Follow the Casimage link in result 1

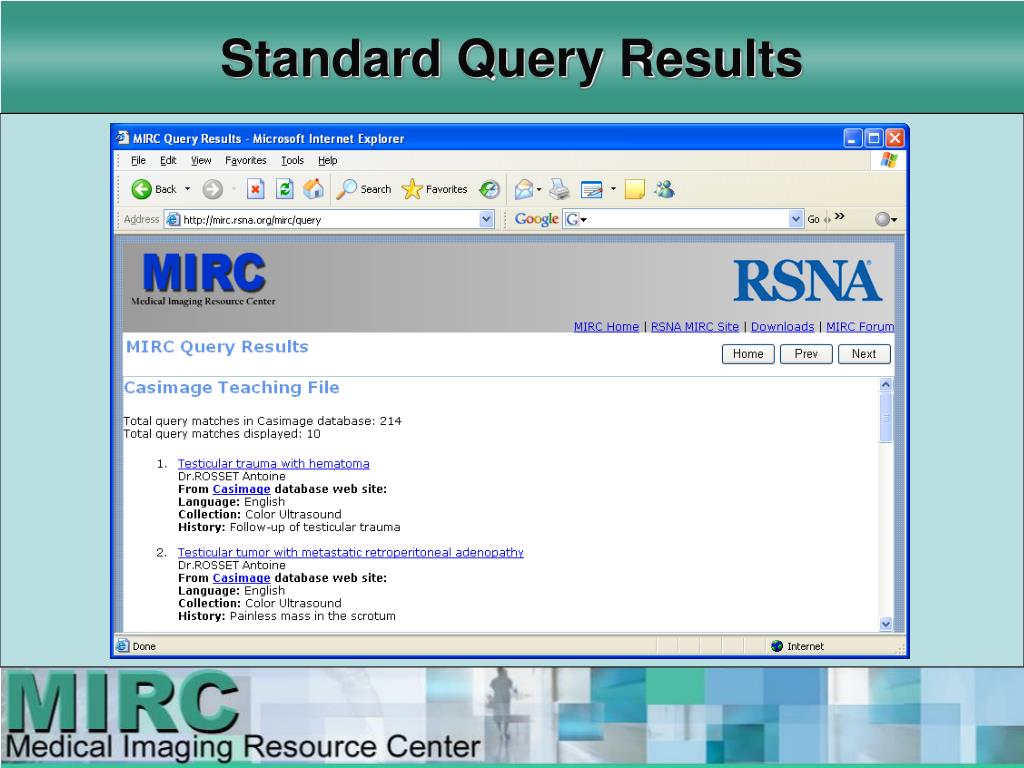241,489
